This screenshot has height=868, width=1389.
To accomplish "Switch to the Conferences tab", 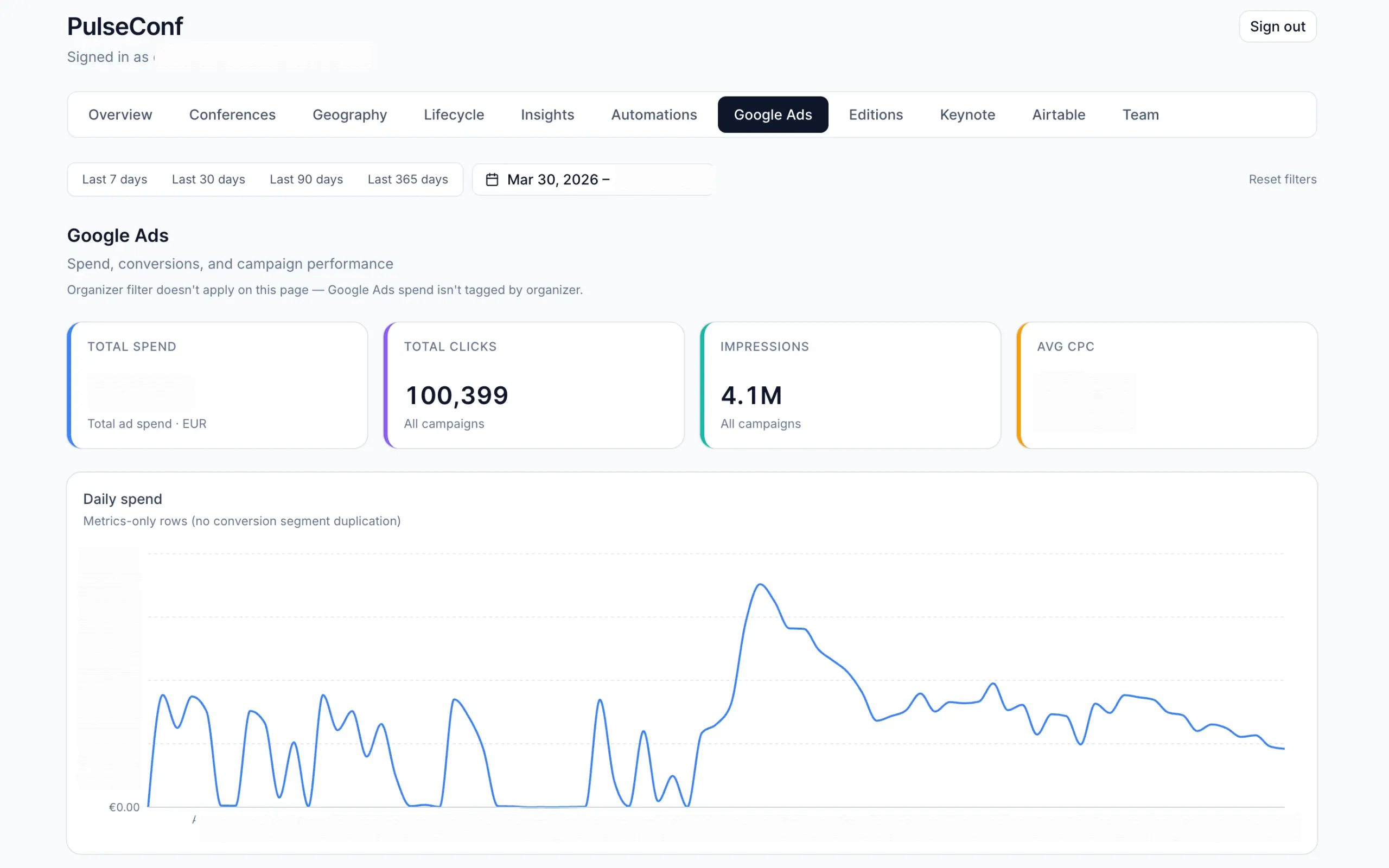I will click(232, 115).
